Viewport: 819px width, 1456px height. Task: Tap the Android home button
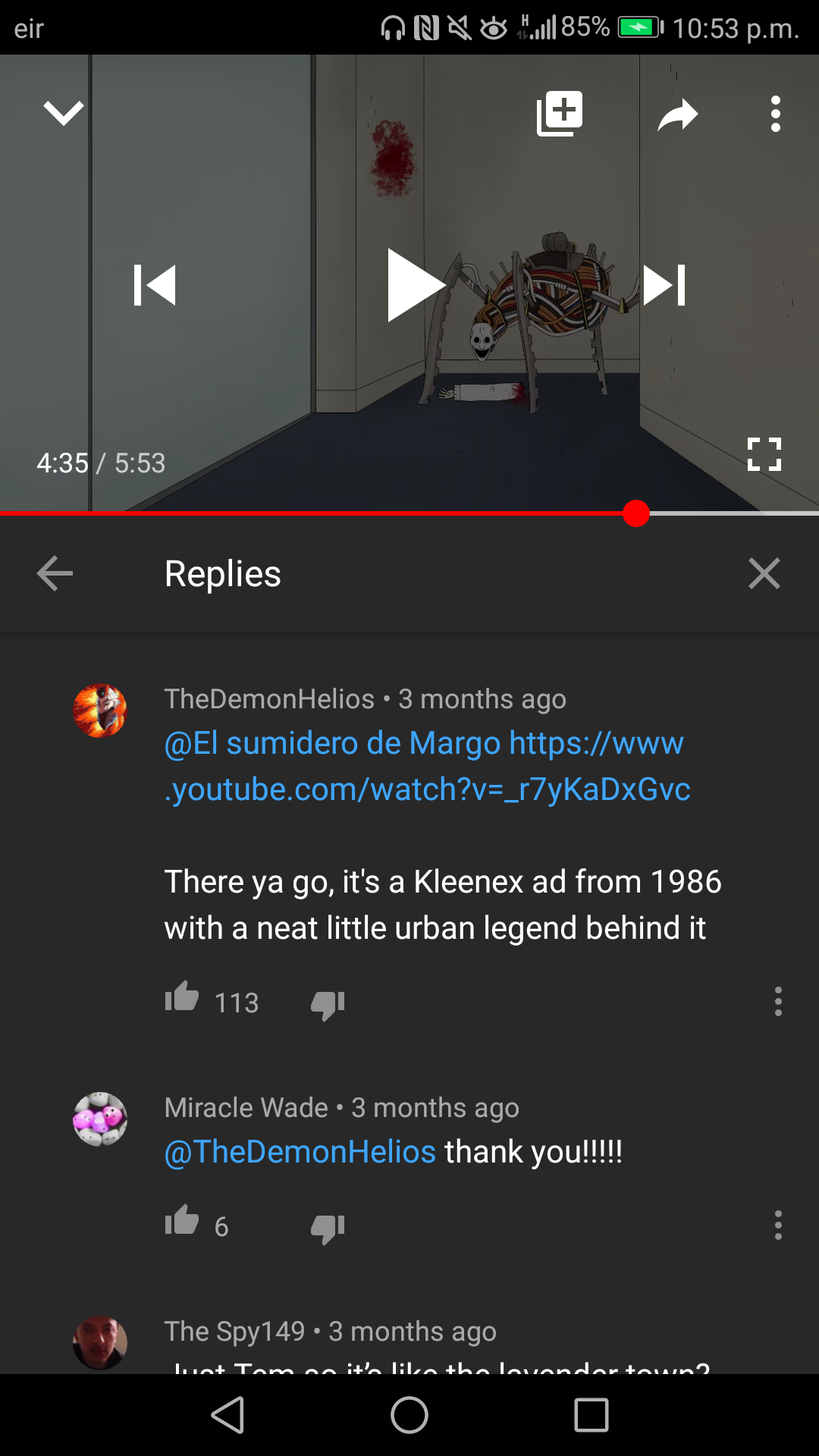pos(409,1415)
